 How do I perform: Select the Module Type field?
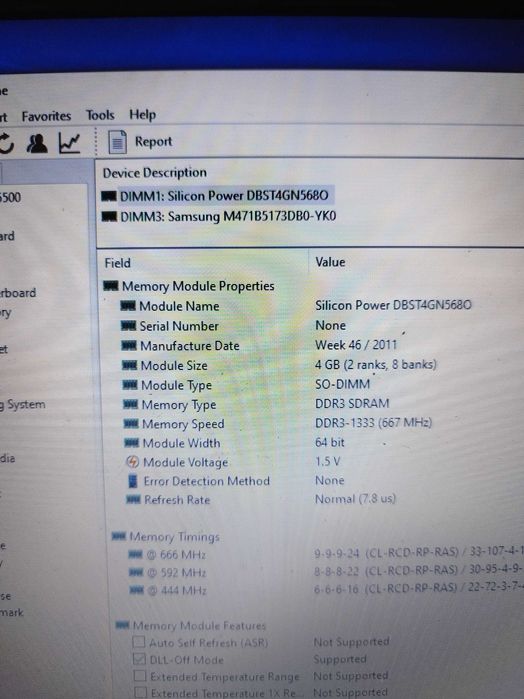pos(176,385)
